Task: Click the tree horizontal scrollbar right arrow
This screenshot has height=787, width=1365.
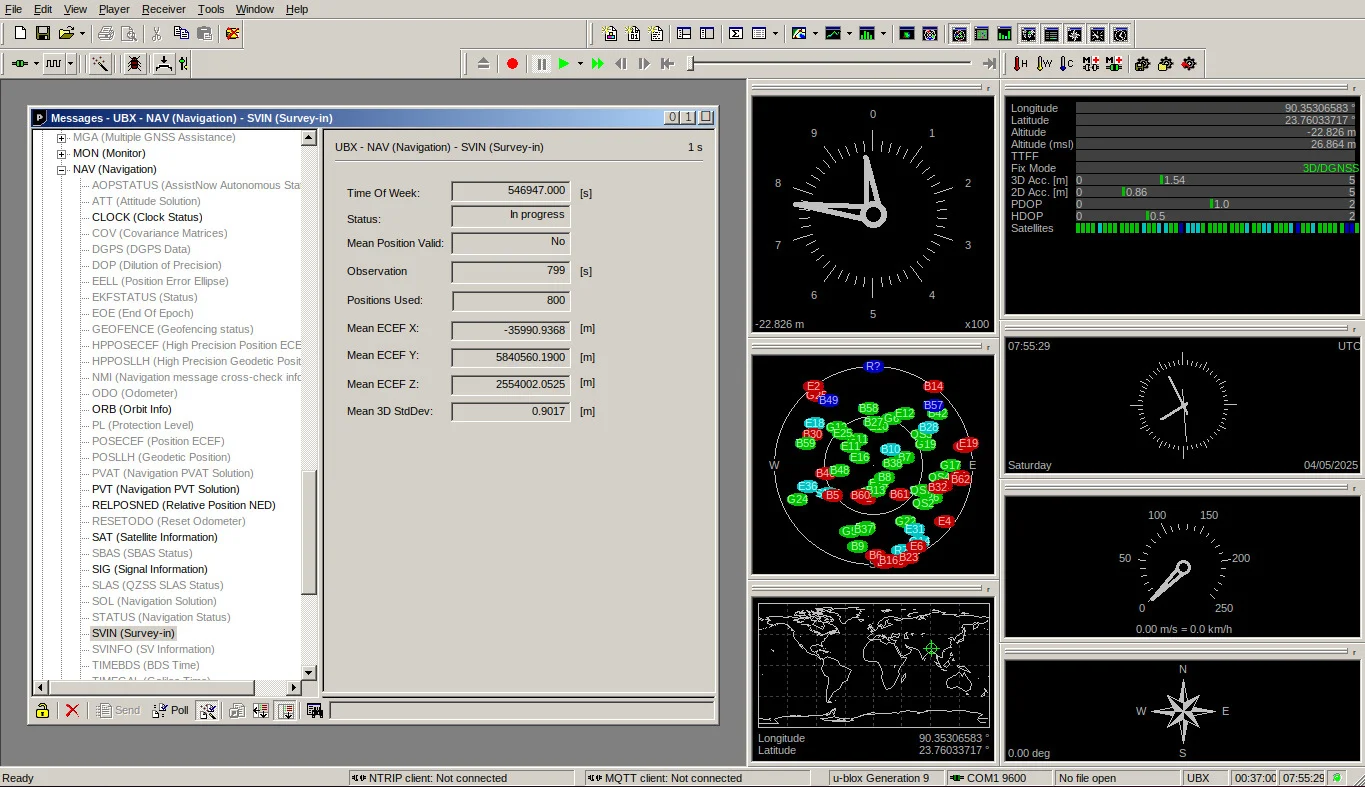Action: pos(294,687)
